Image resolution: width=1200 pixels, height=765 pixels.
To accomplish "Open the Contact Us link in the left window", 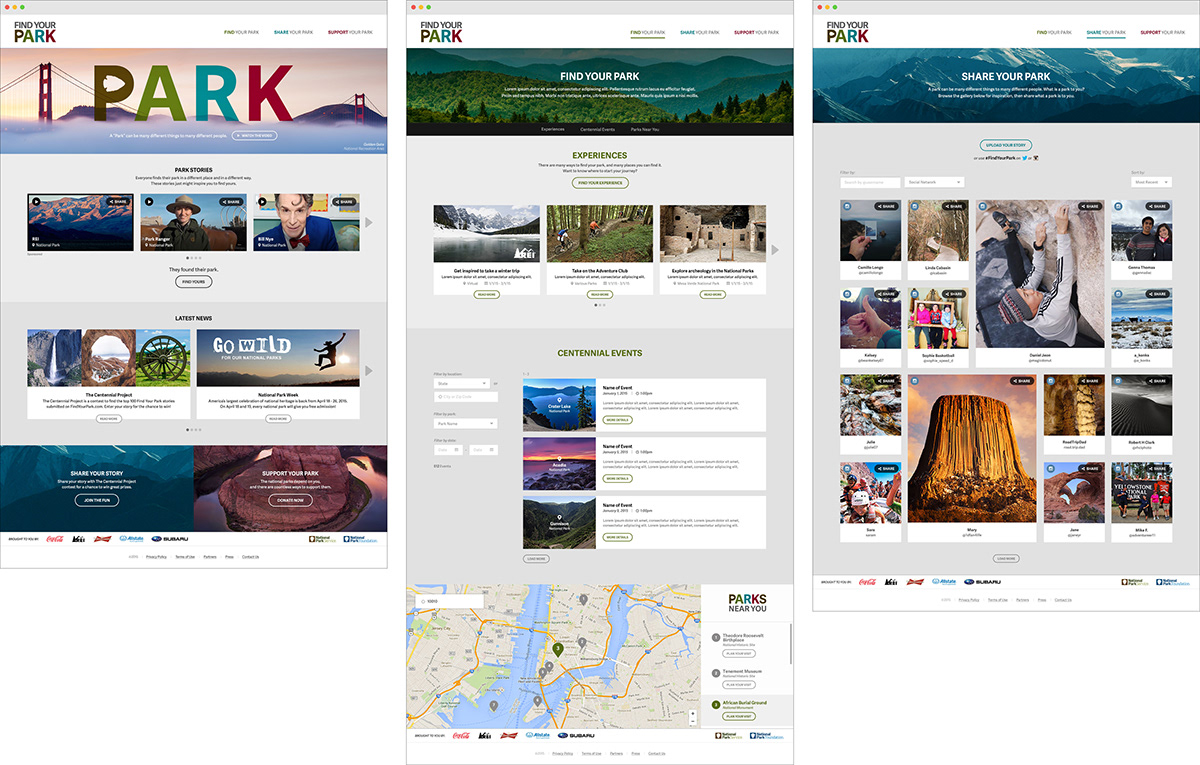I will (250, 557).
